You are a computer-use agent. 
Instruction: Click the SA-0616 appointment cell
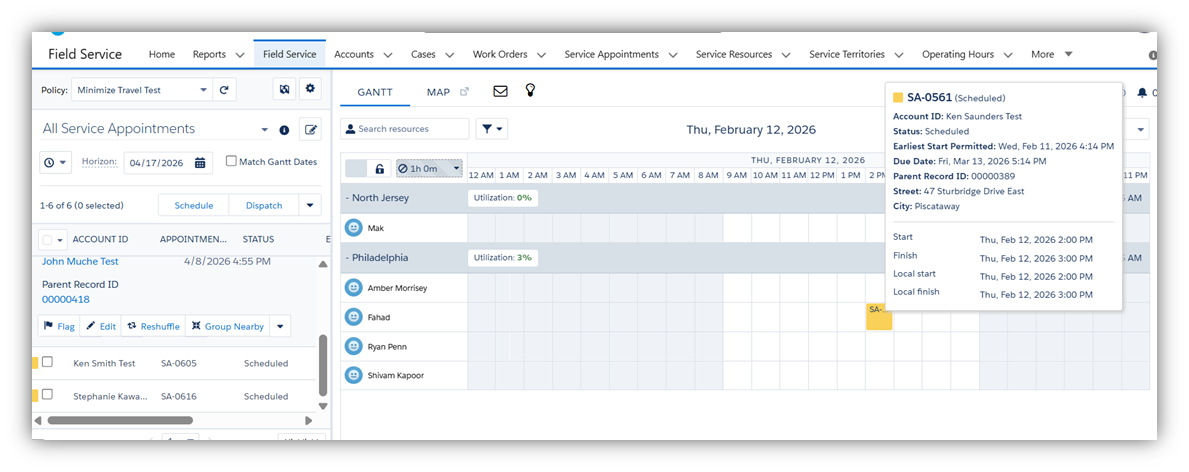[x=179, y=396]
